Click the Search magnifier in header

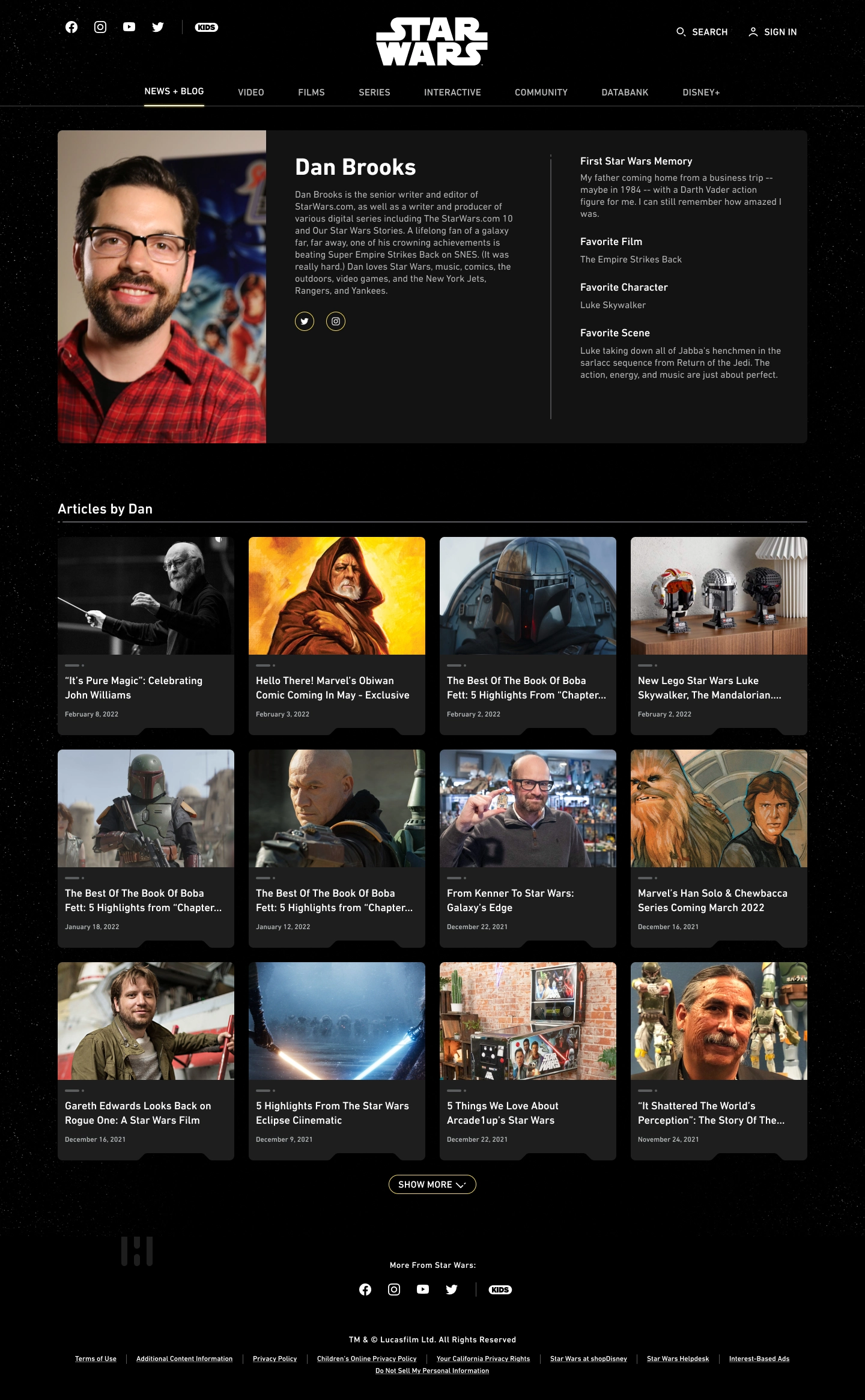point(681,32)
